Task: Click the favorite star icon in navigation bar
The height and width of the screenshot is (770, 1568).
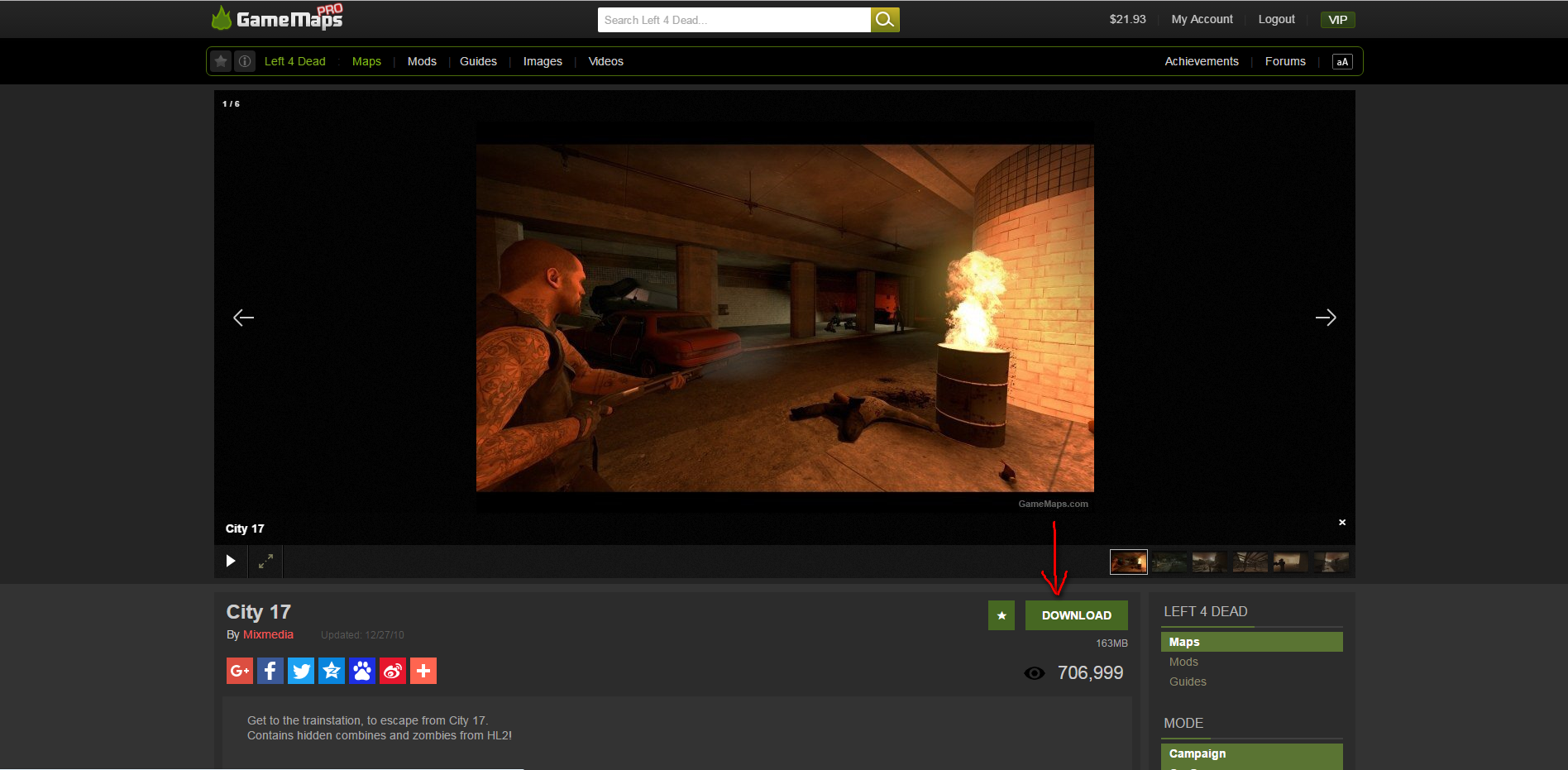Action: click(x=221, y=61)
